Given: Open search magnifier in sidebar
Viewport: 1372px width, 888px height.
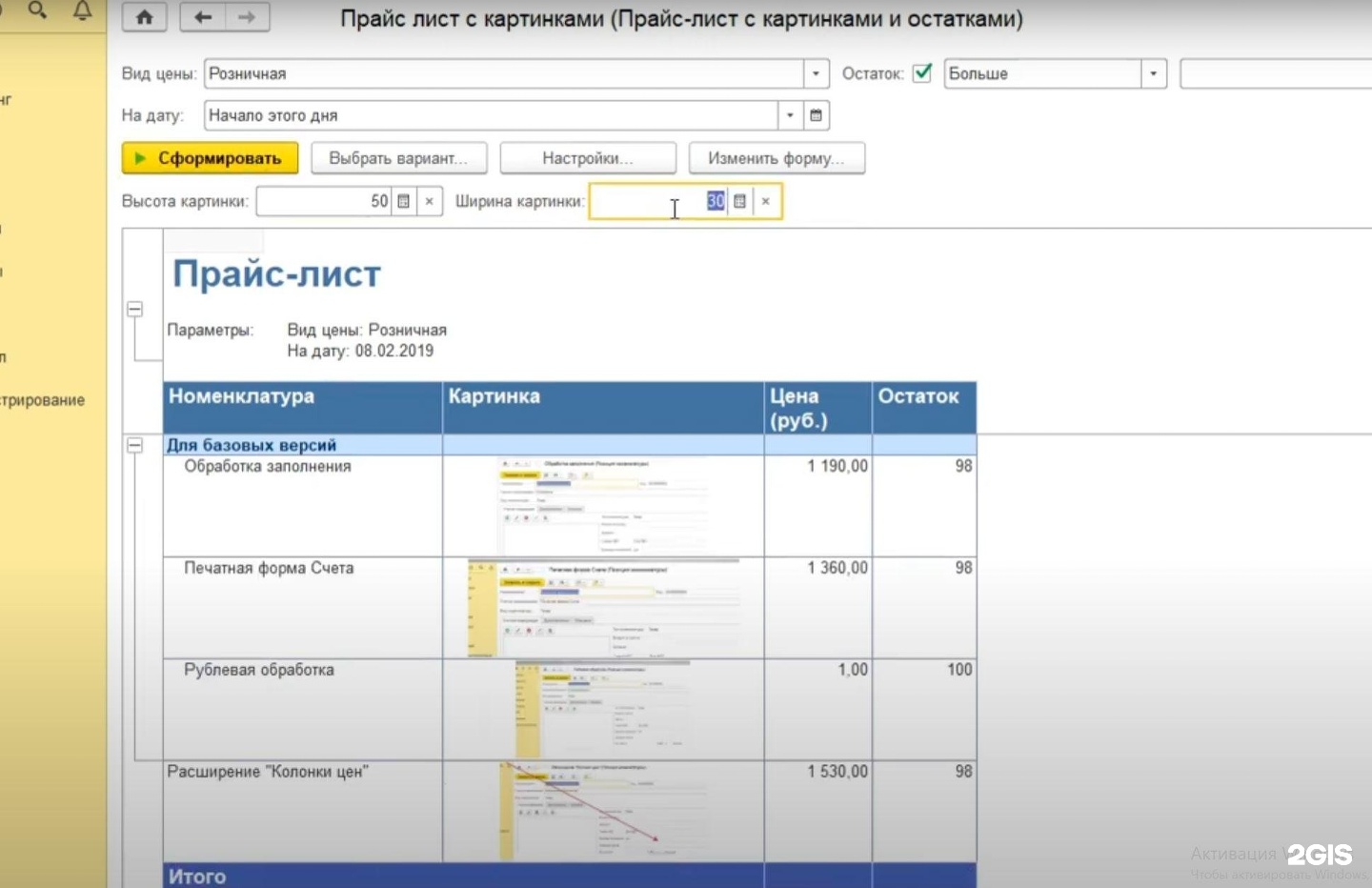Looking at the screenshot, I should coord(37,10).
